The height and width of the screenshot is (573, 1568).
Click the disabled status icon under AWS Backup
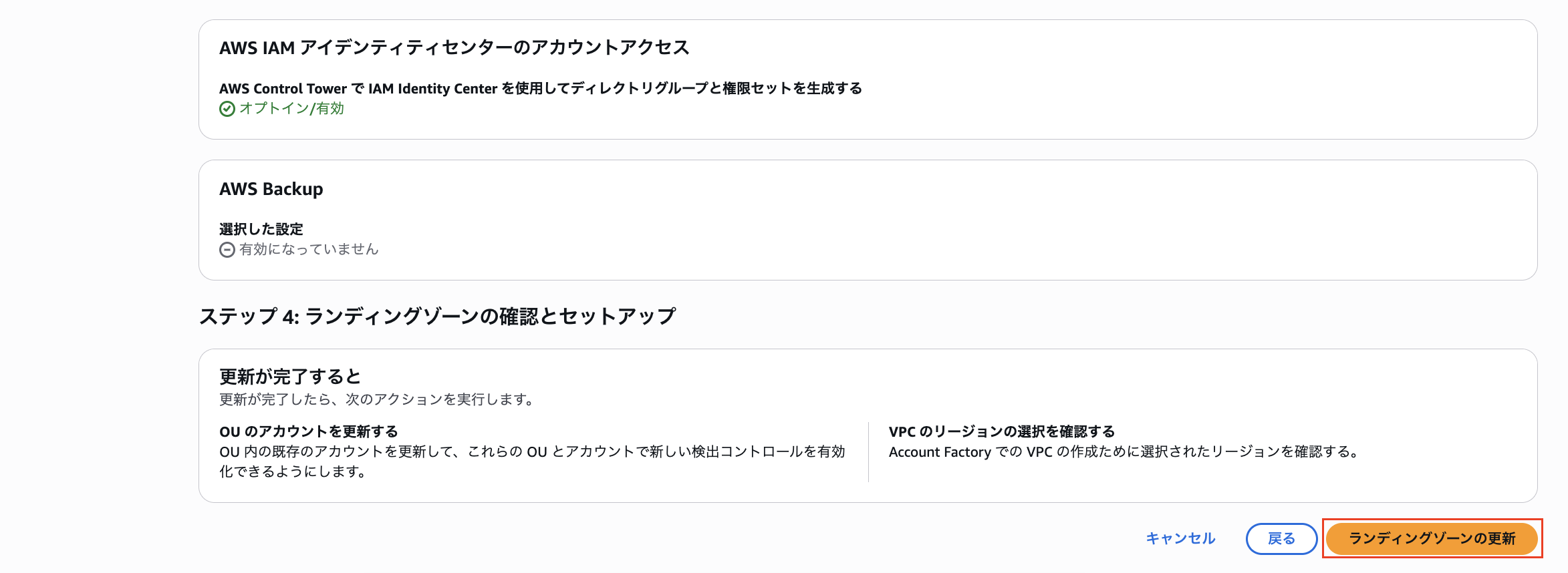tap(227, 249)
